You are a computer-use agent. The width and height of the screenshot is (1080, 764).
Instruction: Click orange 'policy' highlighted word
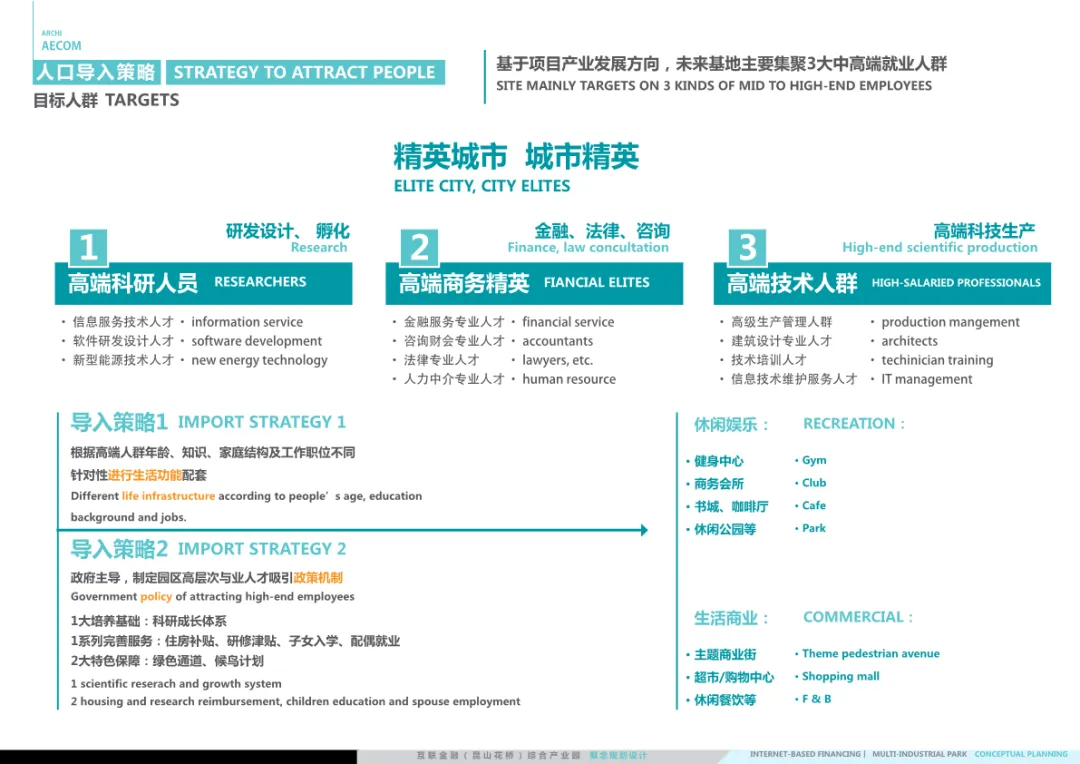point(156,597)
